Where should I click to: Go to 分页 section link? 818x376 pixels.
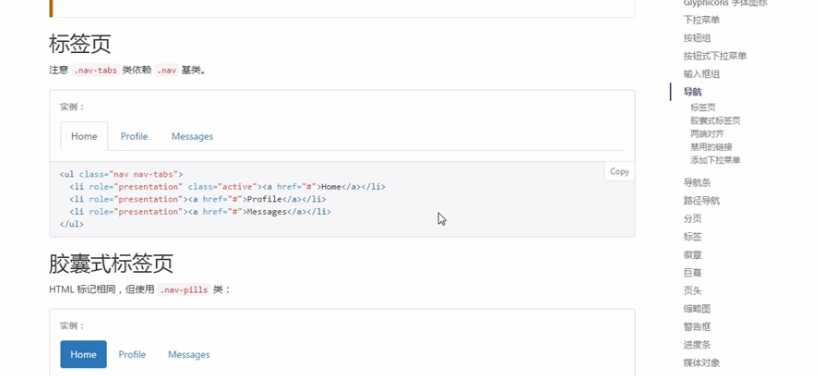pos(693,219)
